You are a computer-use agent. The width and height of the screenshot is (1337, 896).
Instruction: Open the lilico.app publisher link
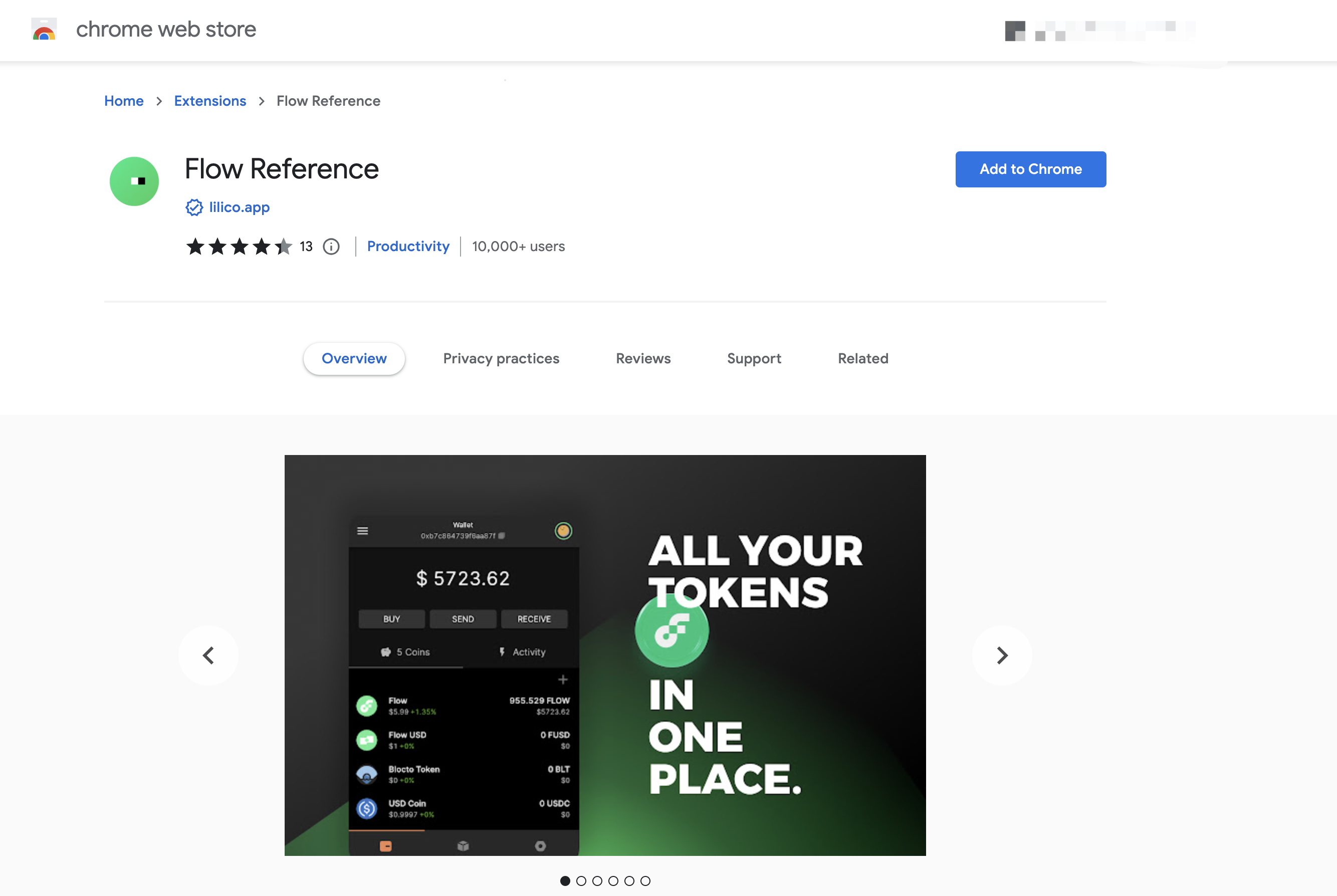[239, 207]
